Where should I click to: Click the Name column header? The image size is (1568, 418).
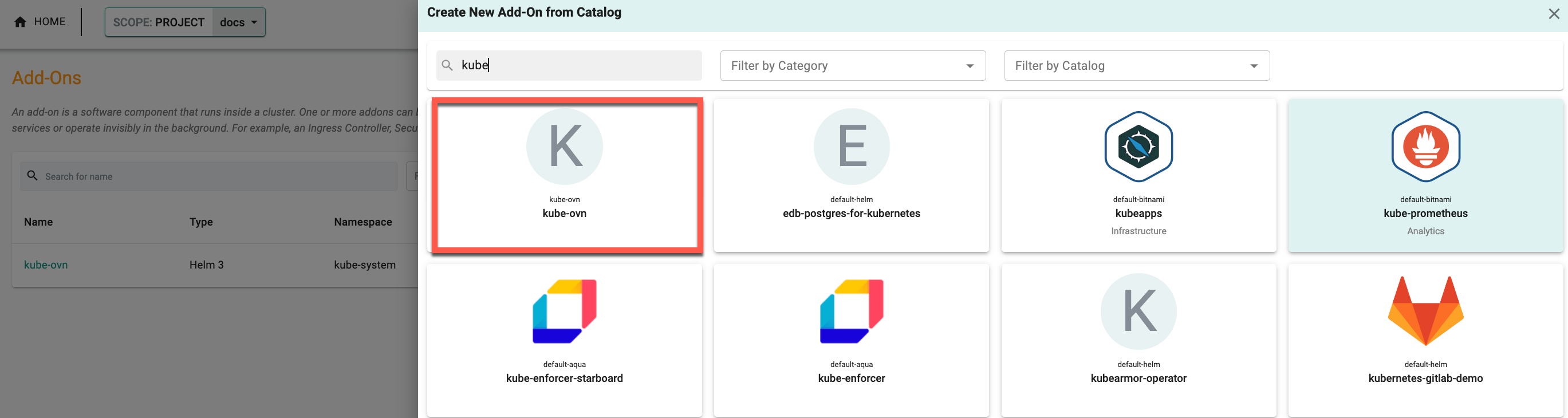point(38,222)
